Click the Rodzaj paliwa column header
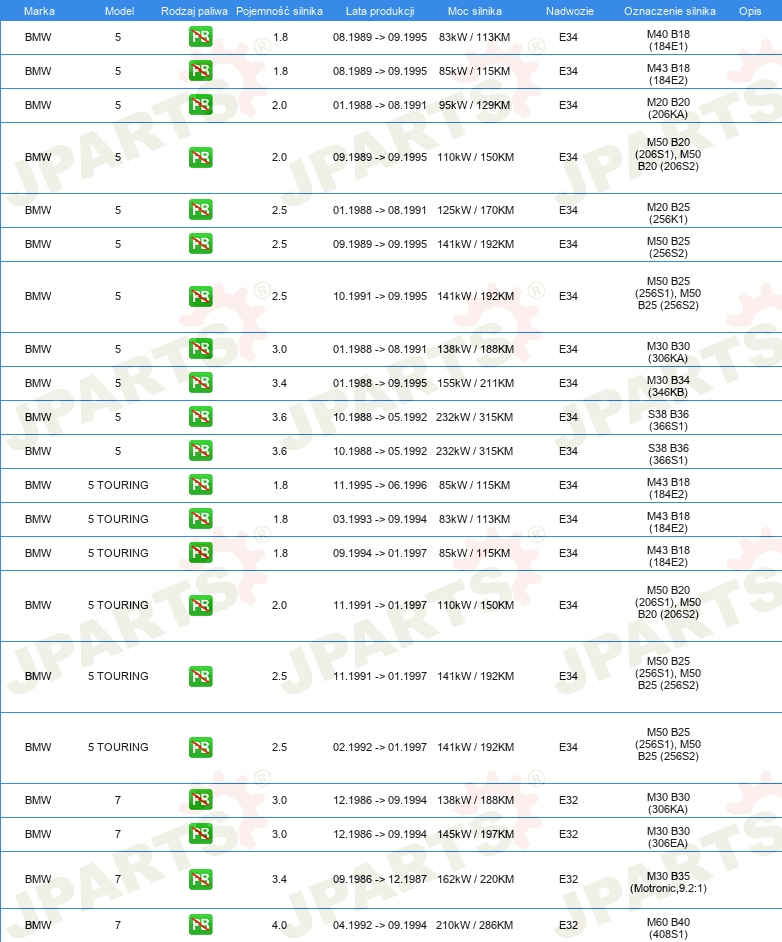The height and width of the screenshot is (942, 782). coord(194,11)
